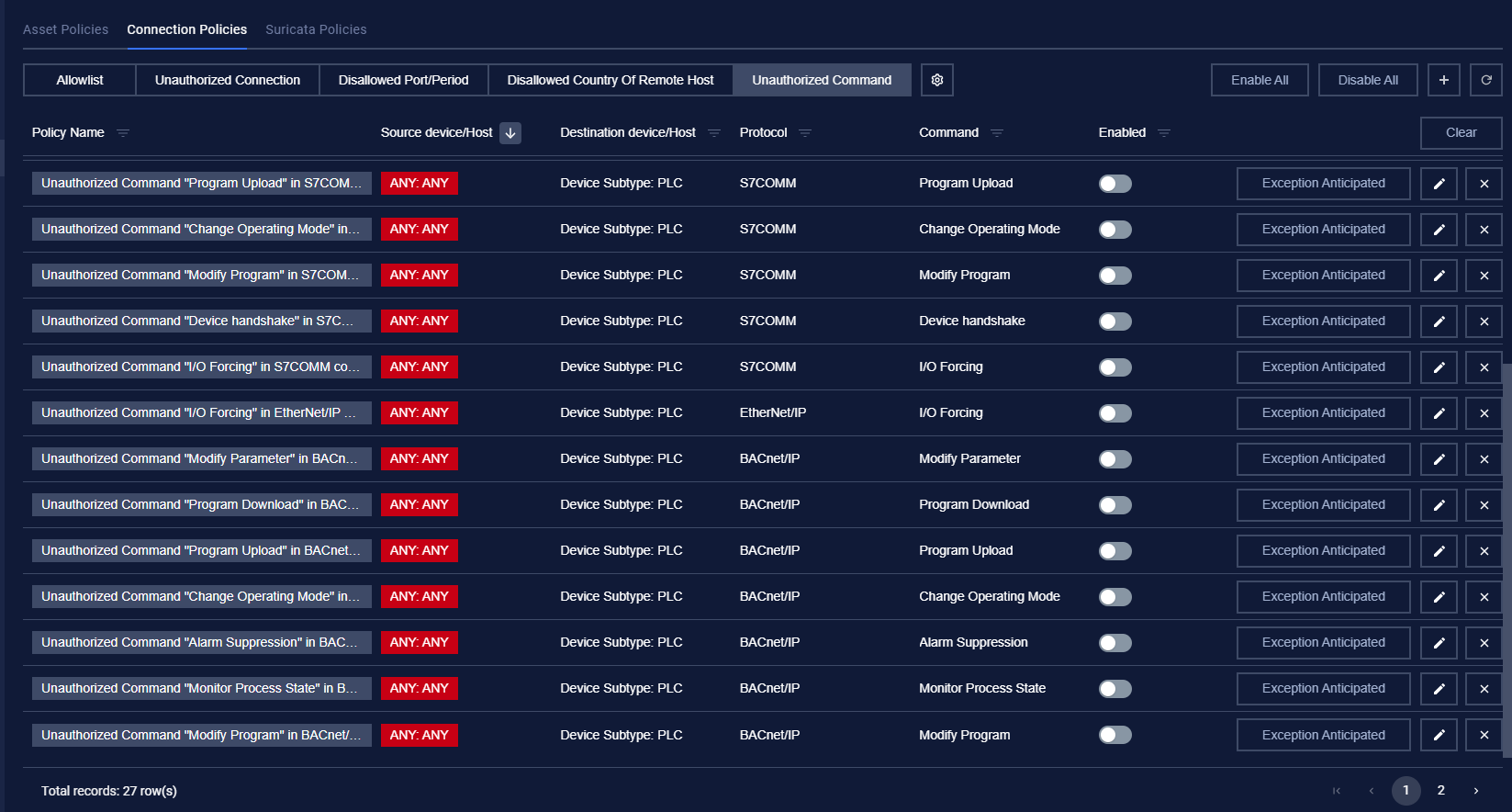Refresh the connection policies list
The image size is (1512, 812).
[1485, 80]
